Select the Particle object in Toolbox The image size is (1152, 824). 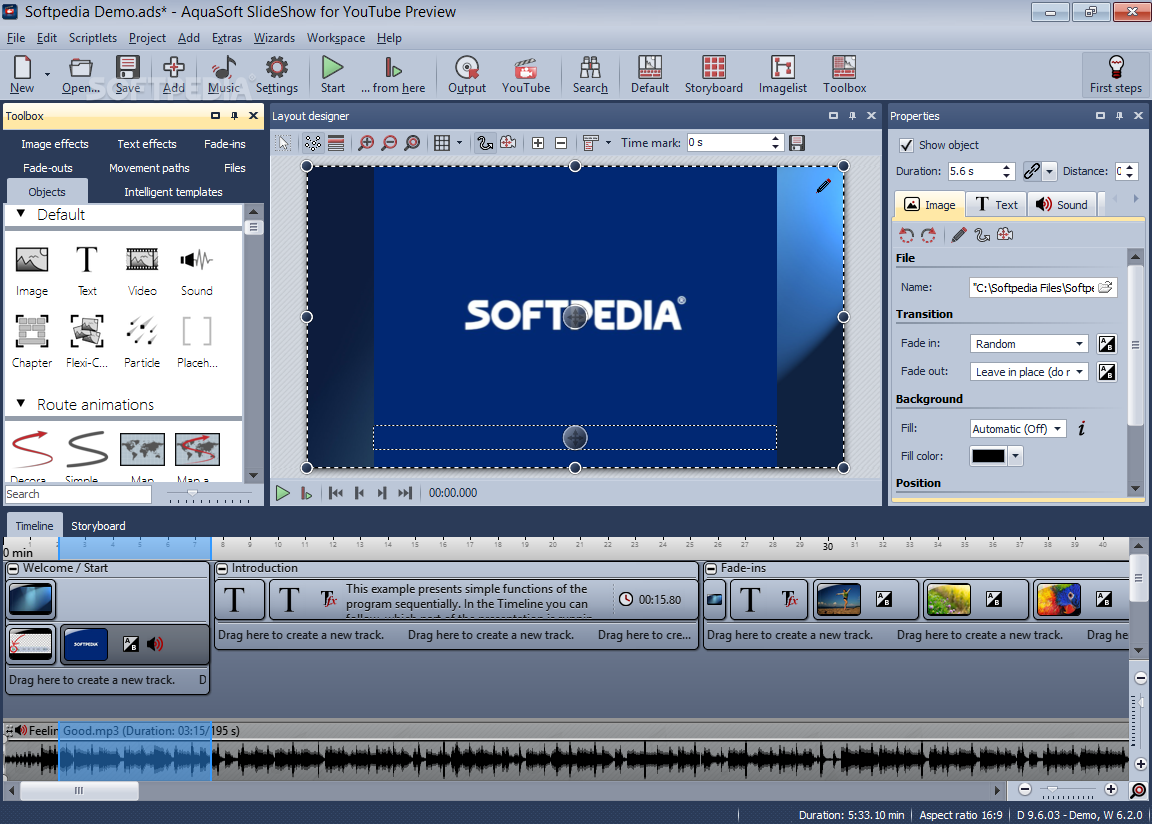tap(142, 341)
